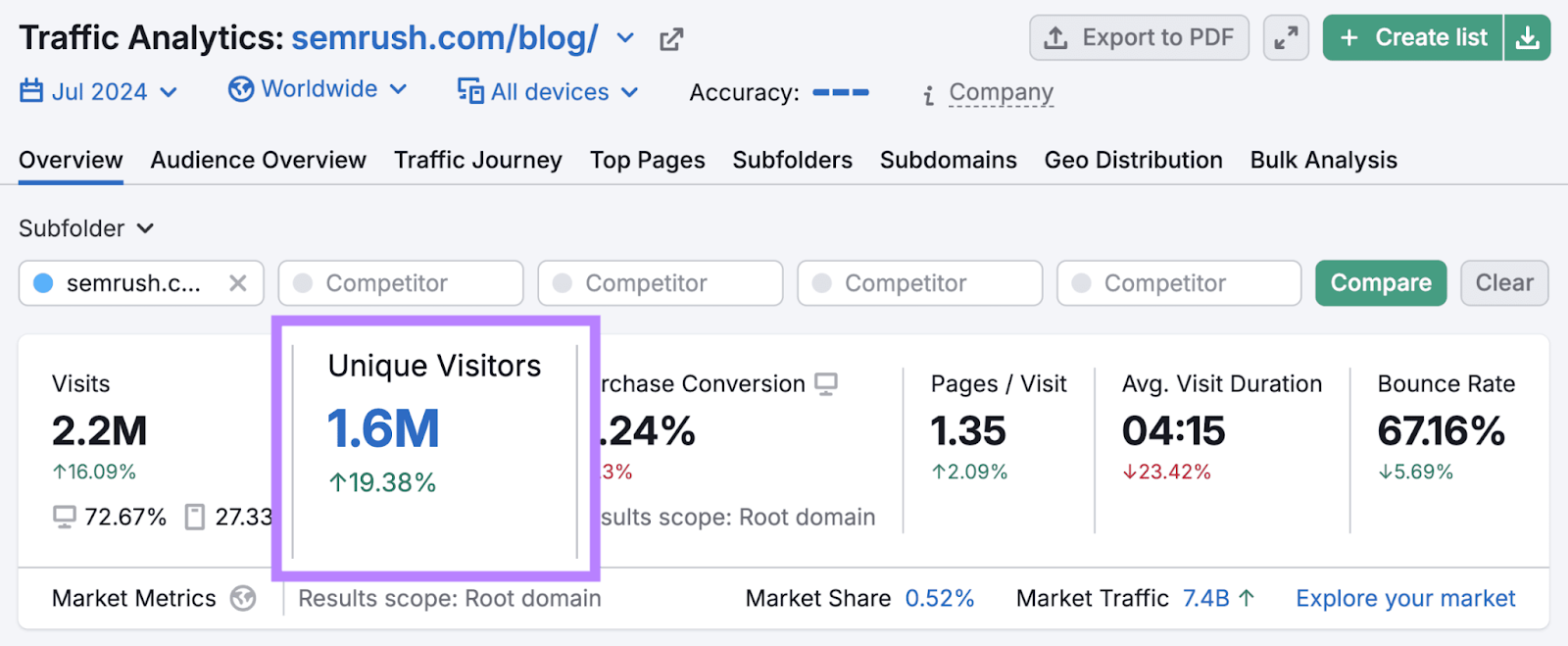The image size is (1568, 646).
Task: Click the 2.09% increase under Pages / Visit
Action: pos(969,472)
